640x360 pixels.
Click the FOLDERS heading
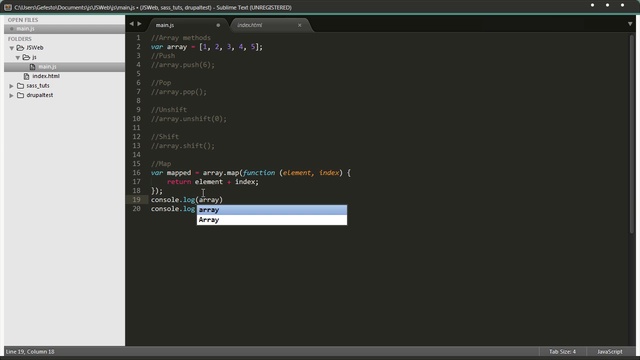coord(20,39)
